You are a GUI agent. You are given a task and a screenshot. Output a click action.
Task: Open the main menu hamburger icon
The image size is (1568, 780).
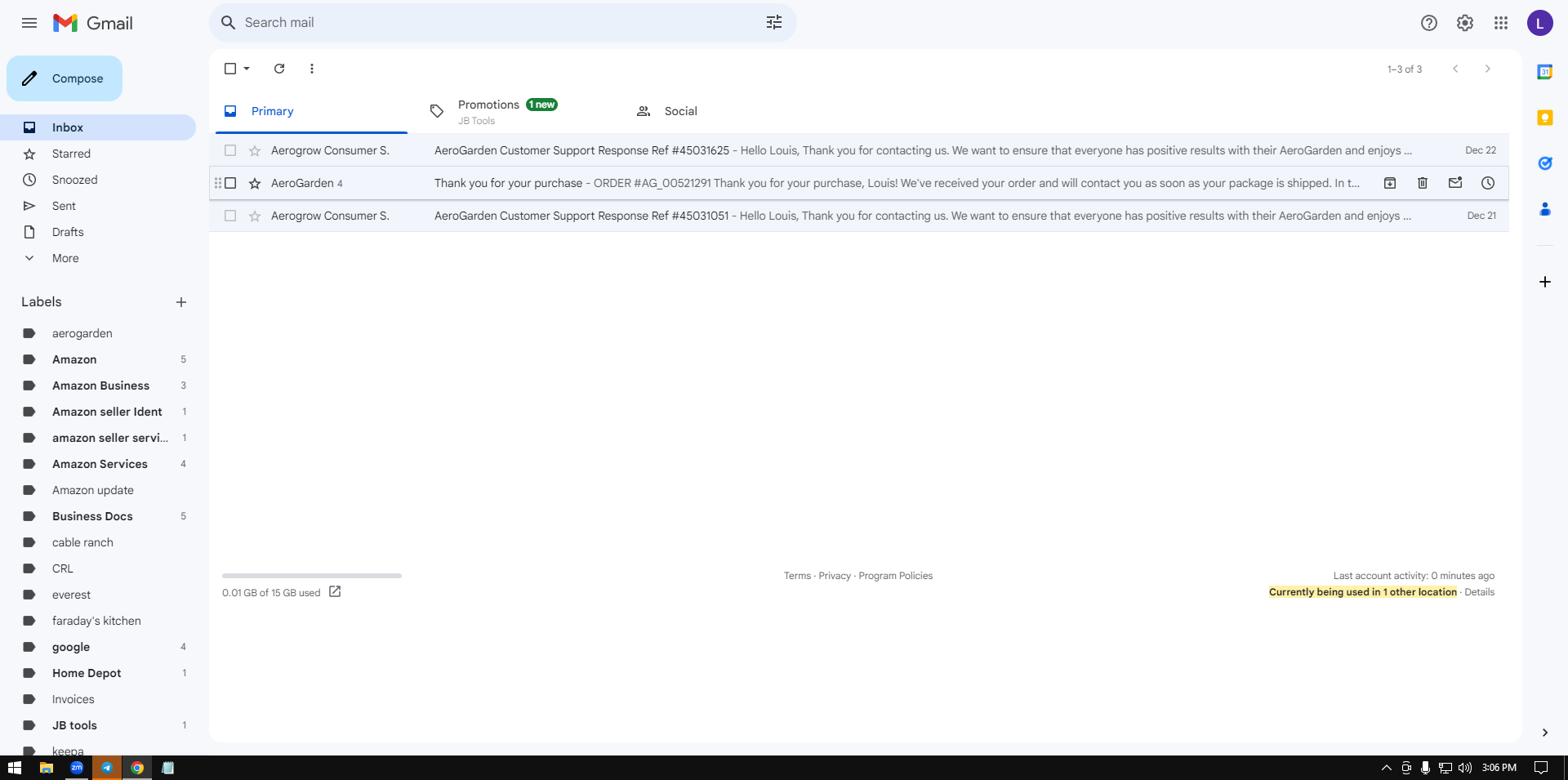tap(29, 23)
